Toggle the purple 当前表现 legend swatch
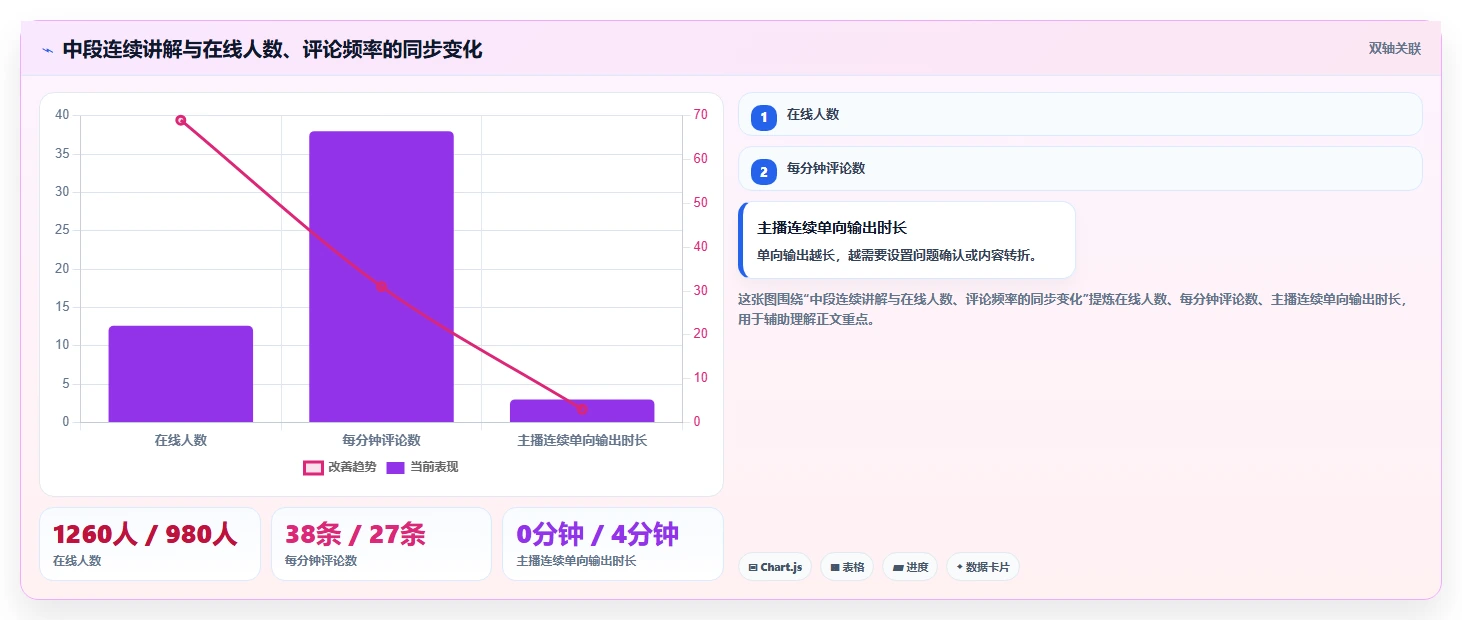Image resolution: width=1462 pixels, height=620 pixels. pos(395,467)
